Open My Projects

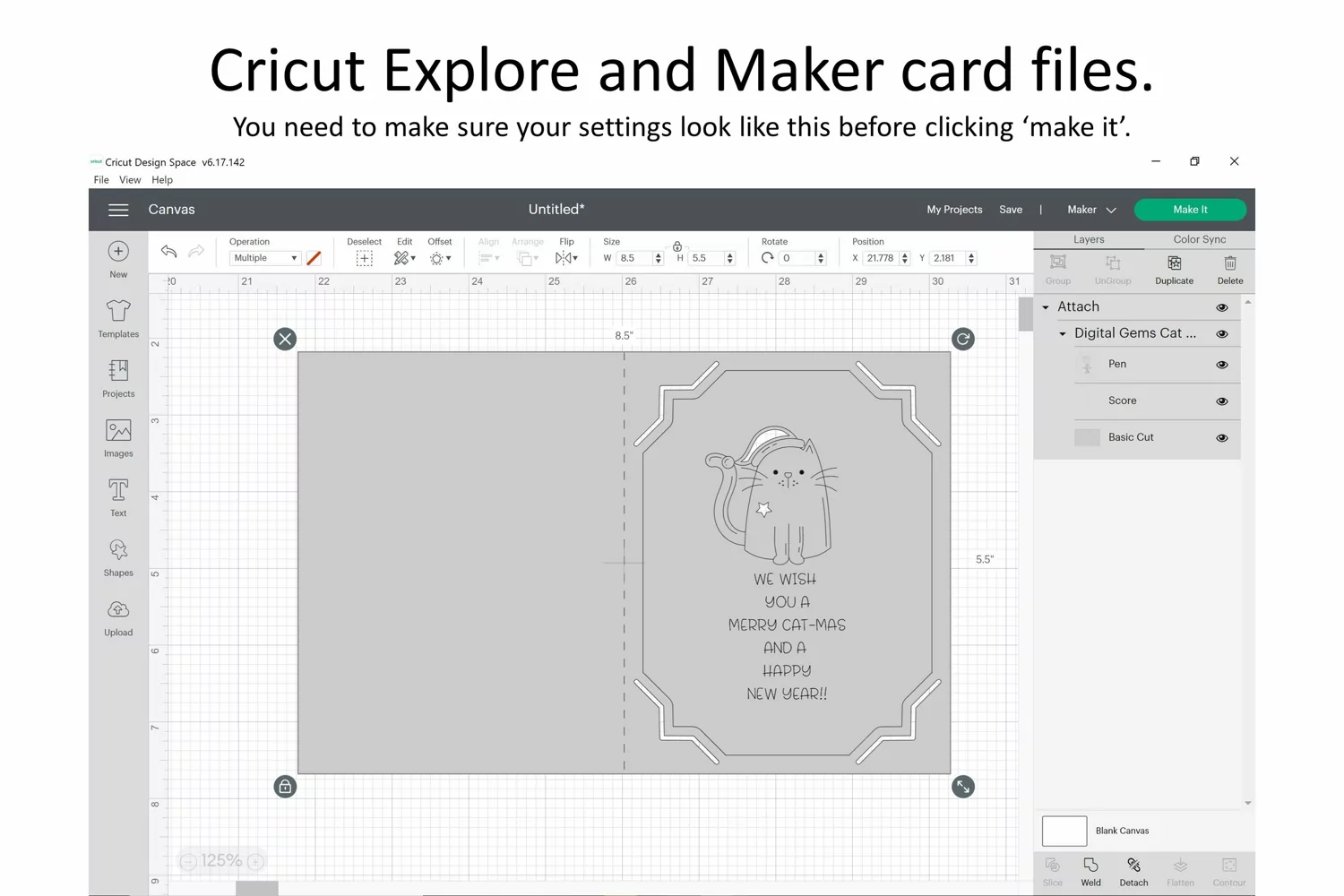pos(954,210)
